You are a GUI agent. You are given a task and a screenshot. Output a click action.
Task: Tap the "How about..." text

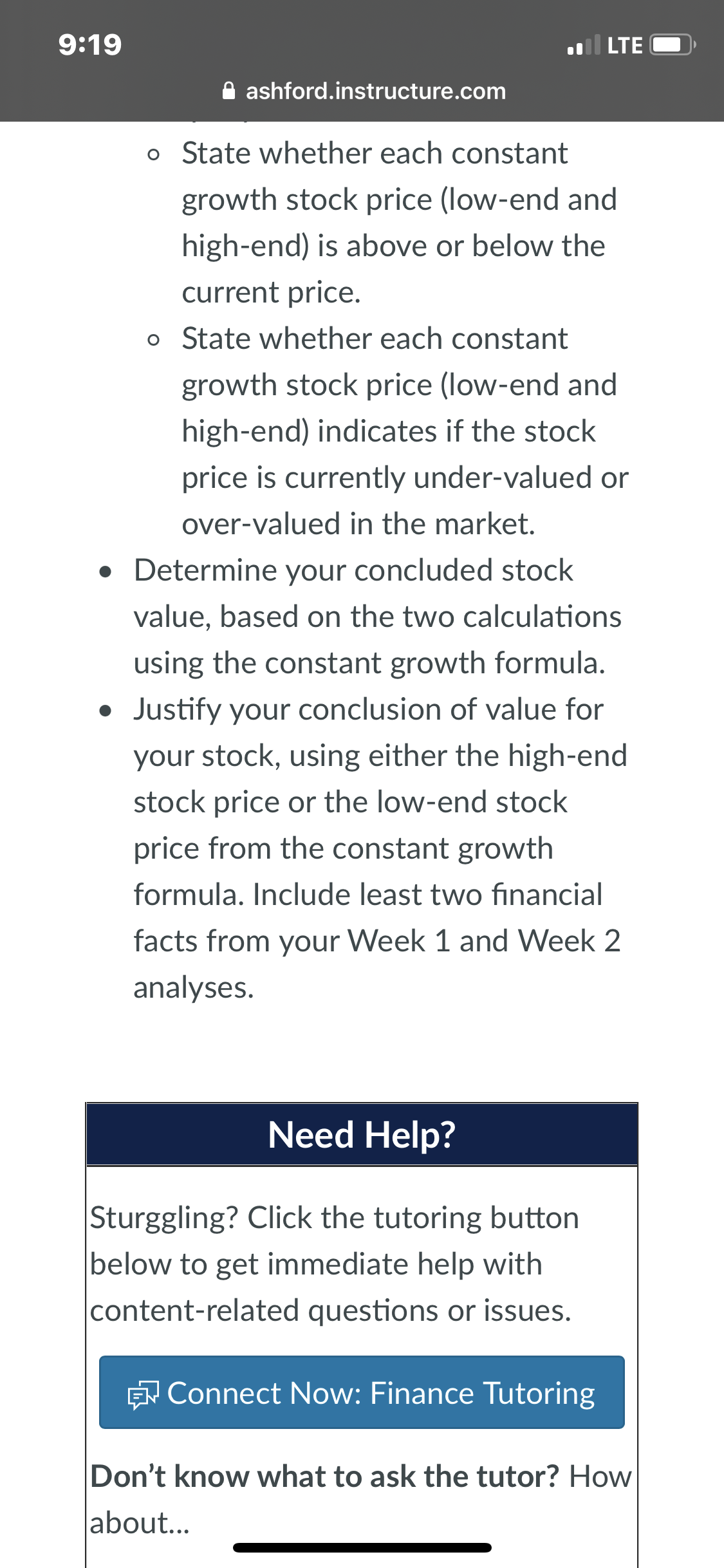(360, 1499)
